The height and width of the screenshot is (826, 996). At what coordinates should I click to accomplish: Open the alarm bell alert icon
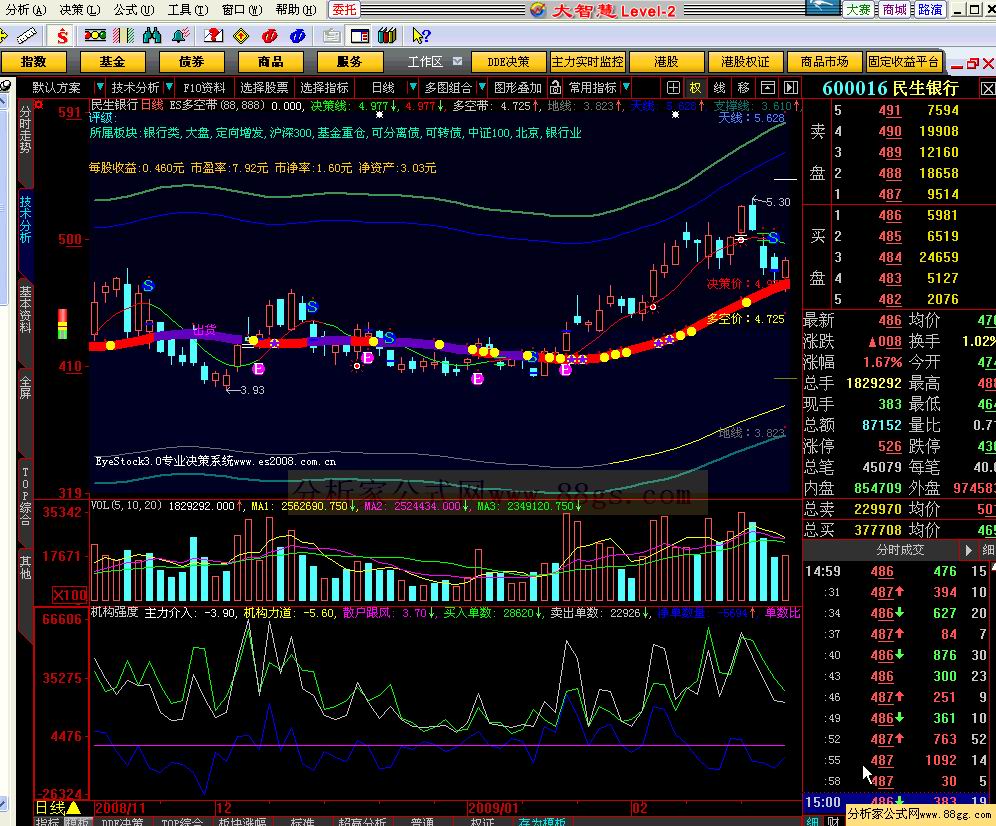pos(181,36)
